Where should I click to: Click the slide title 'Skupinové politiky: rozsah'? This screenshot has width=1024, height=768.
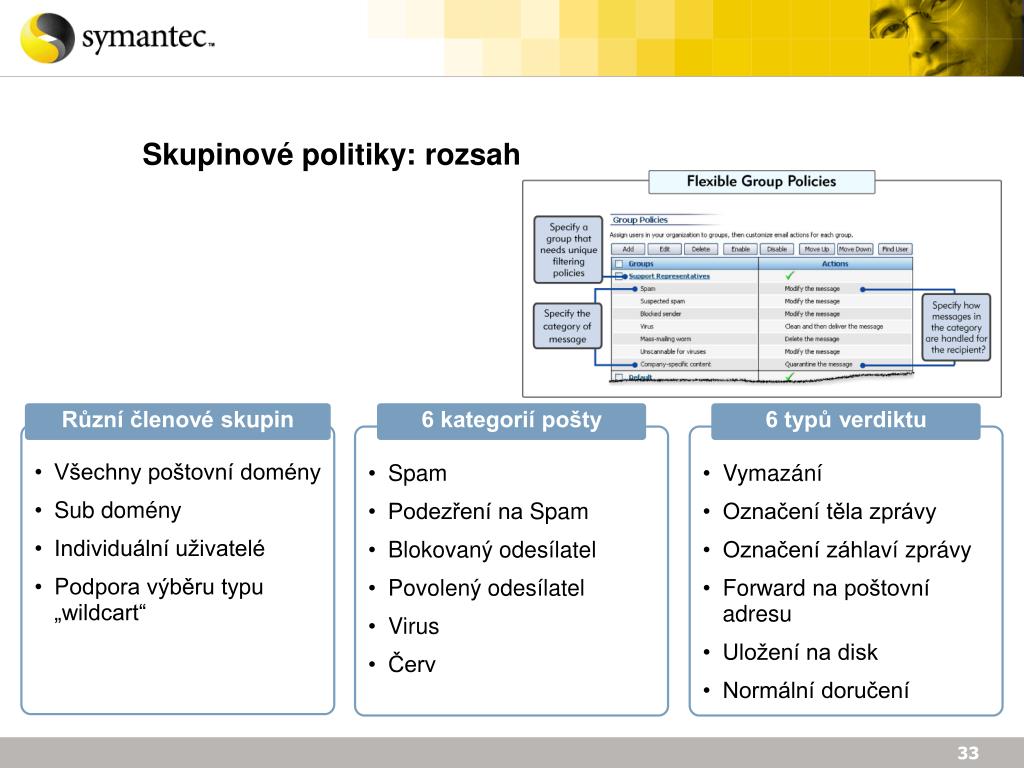pyautogui.click(x=331, y=155)
